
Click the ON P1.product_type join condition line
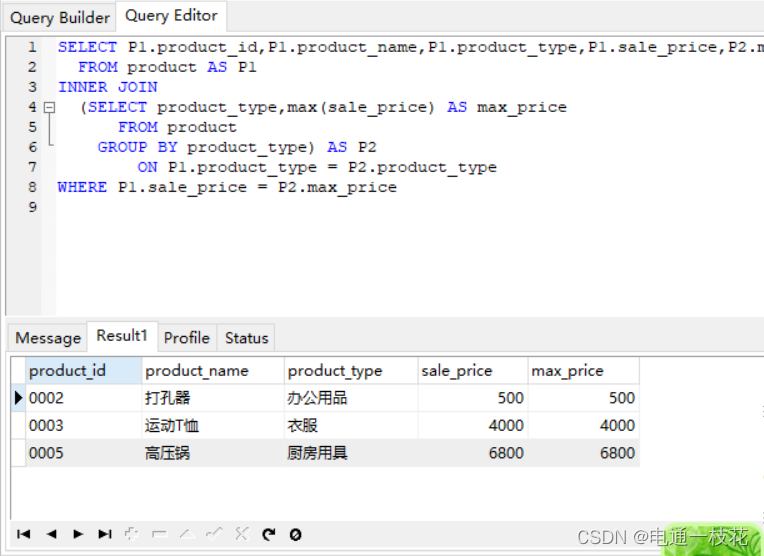pos(317,168)
